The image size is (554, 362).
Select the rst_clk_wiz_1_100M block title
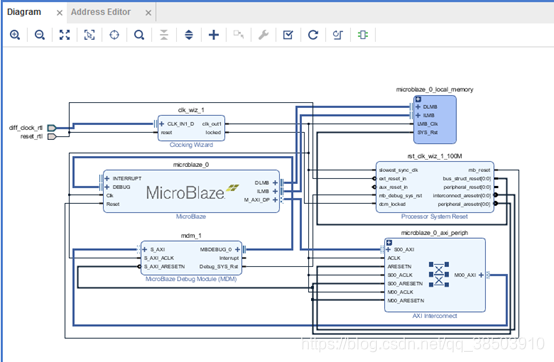pos(435,156)
